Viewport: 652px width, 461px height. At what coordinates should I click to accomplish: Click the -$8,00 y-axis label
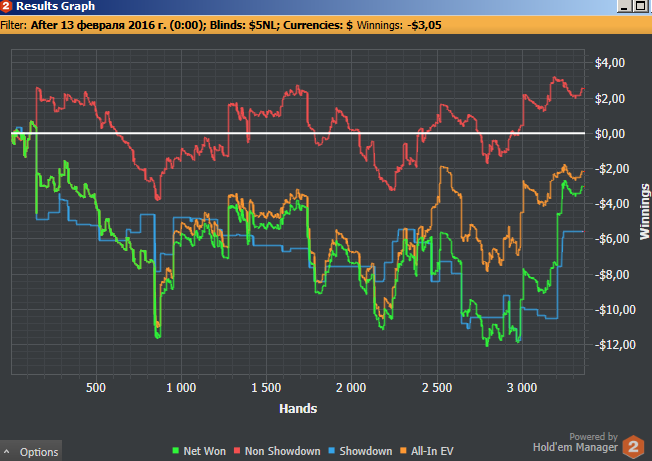click(612, 274)
